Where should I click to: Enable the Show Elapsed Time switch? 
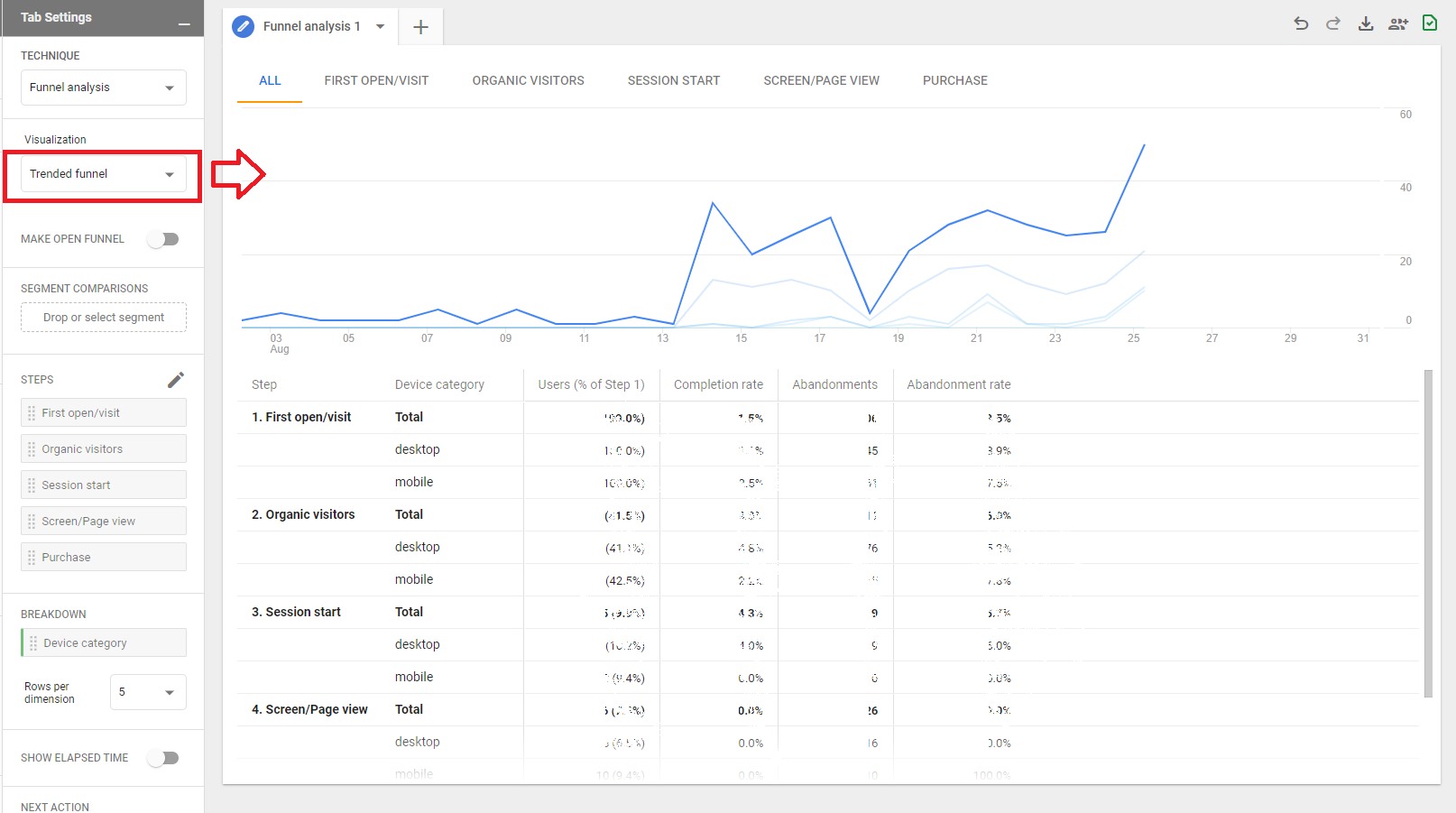164,758
